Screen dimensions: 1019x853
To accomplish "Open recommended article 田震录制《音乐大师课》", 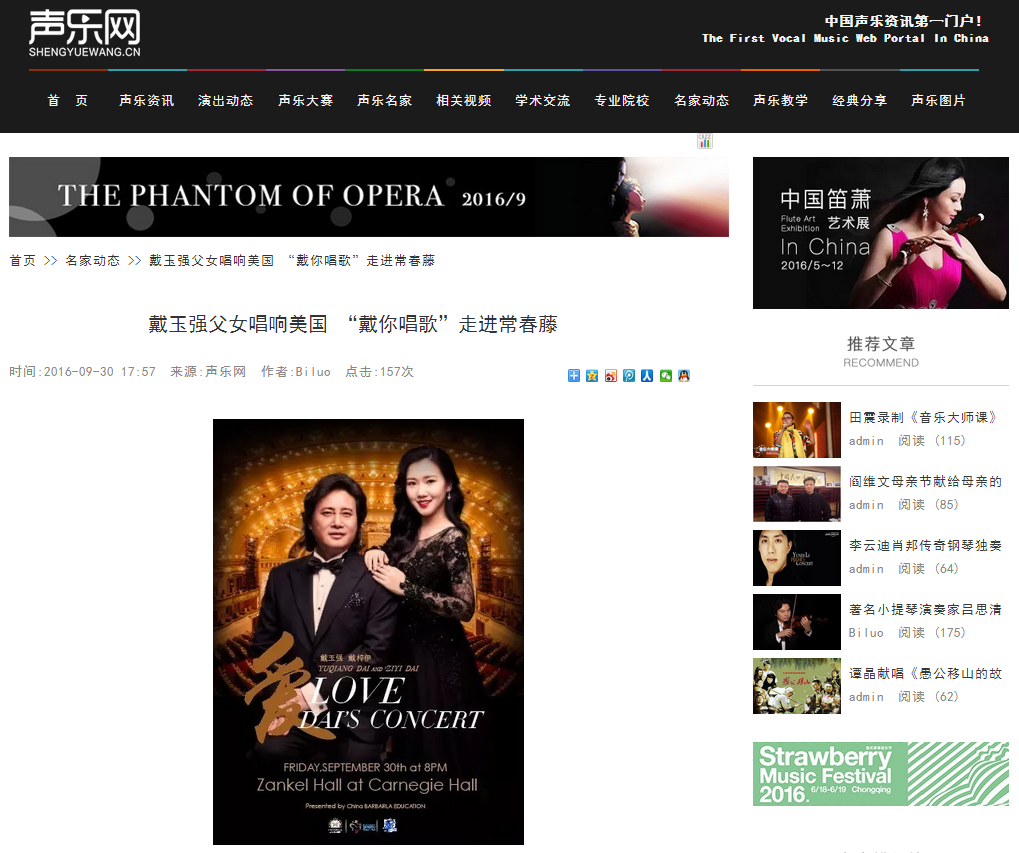I will tap(923, 417).
